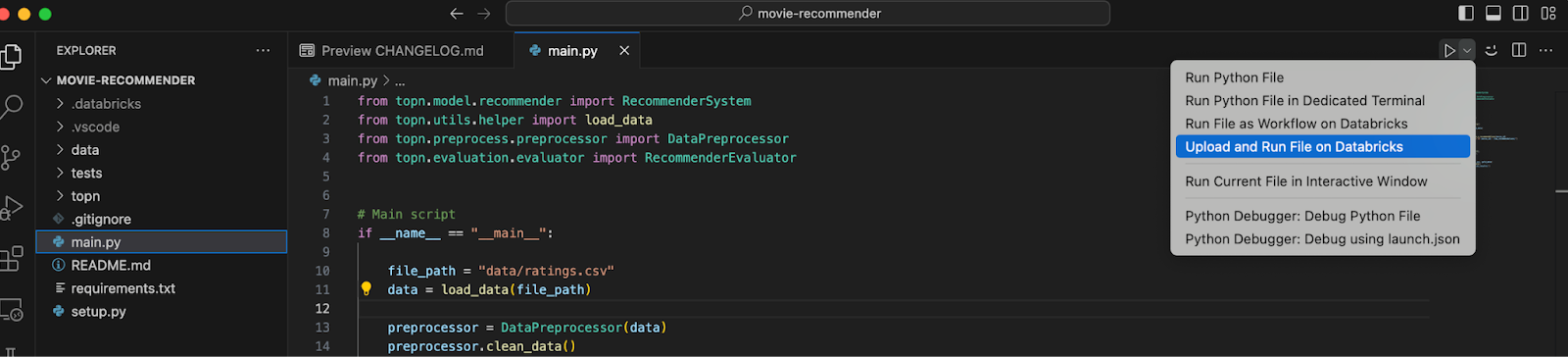
Task: Open the .gitignore file
Action: tap(162, 219)
